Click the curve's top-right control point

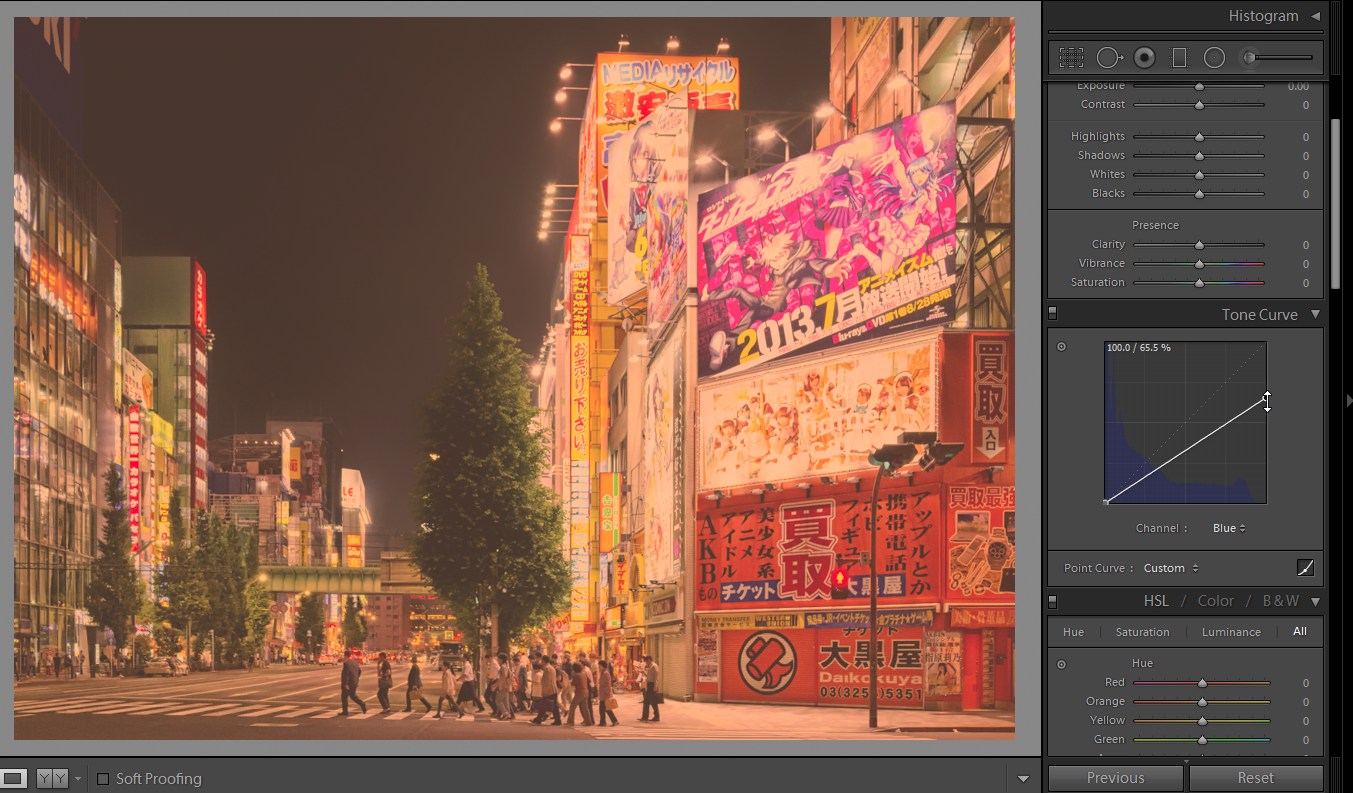coord(1266,398)
